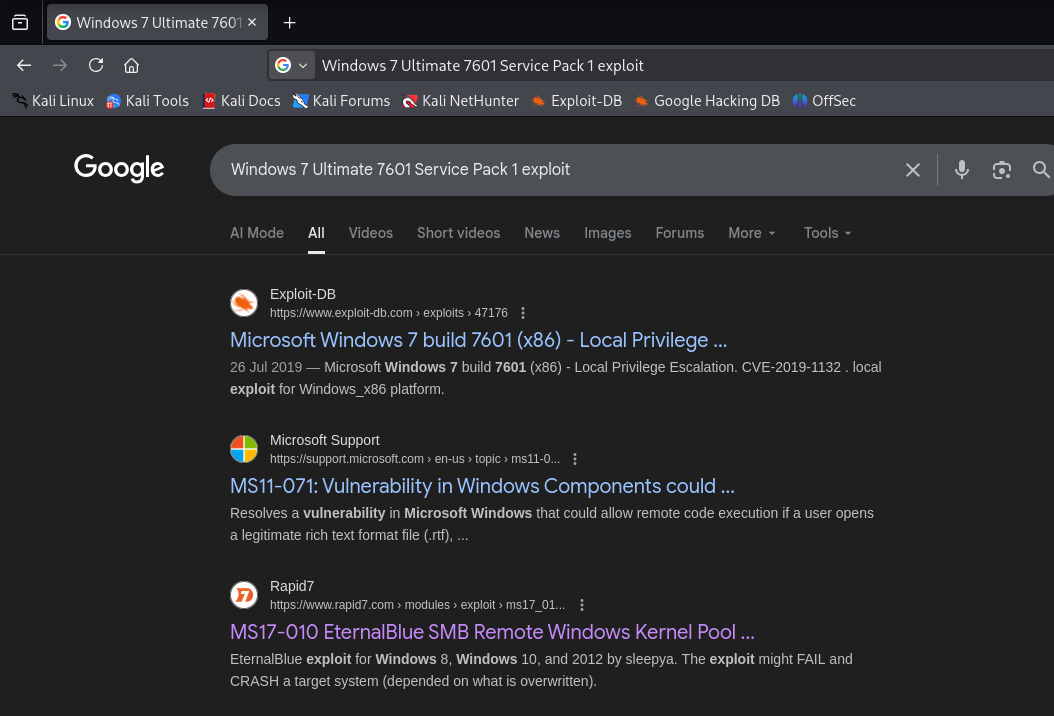Viewport: 1054px width, 716px height.
Task: Open options menu for Rapid7 result
Action: click(x=582, y=604)
